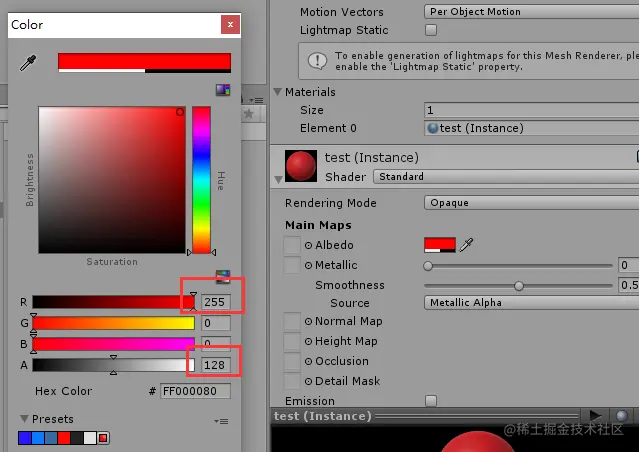Click the Element 0 test (Instance) field
The image size is (639, 452).
(x=531, y=128)
